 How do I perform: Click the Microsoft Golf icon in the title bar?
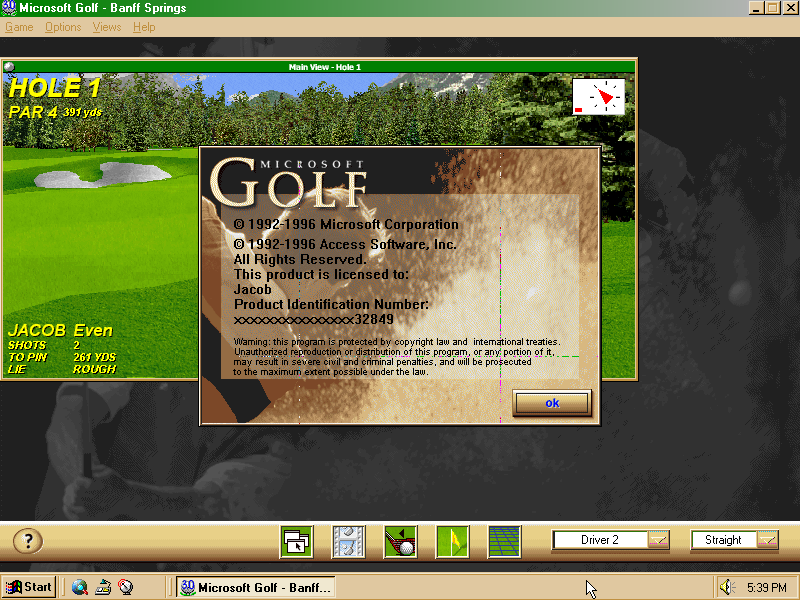click(x=9, y=8)
